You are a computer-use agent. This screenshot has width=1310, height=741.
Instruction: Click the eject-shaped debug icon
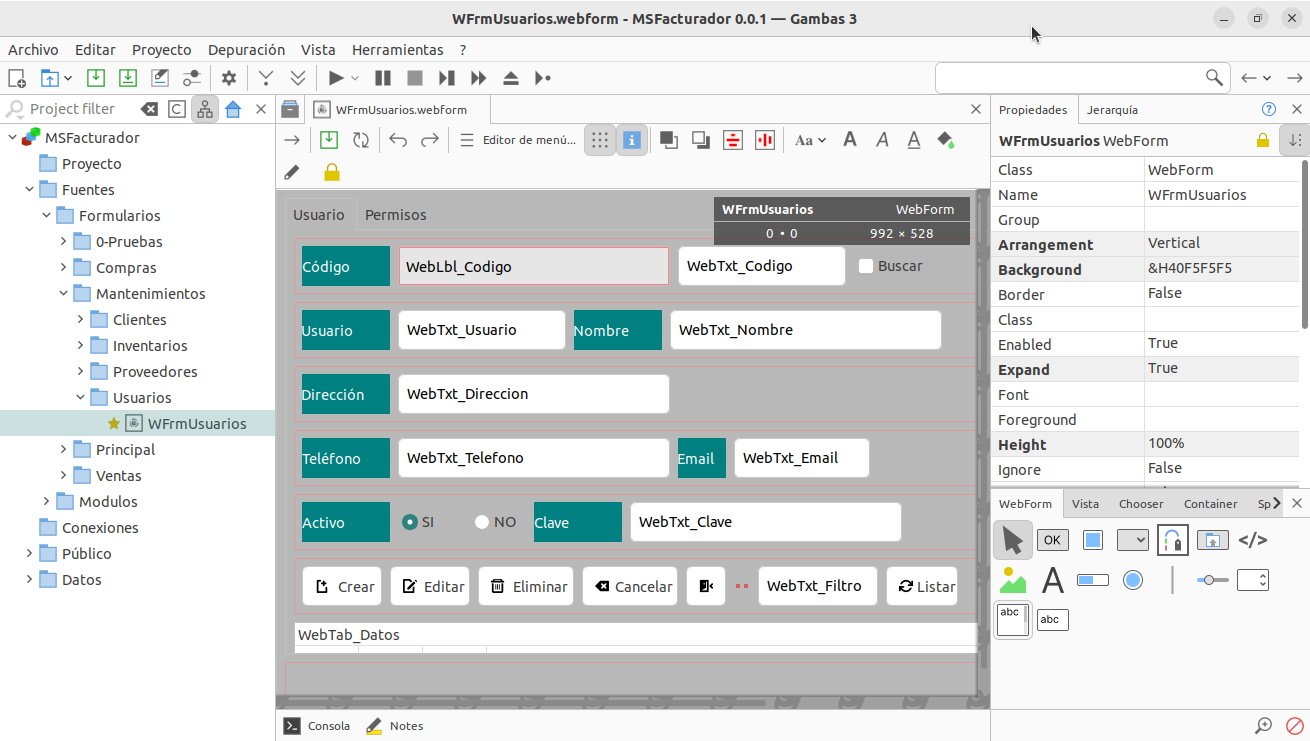click(511, 78)
